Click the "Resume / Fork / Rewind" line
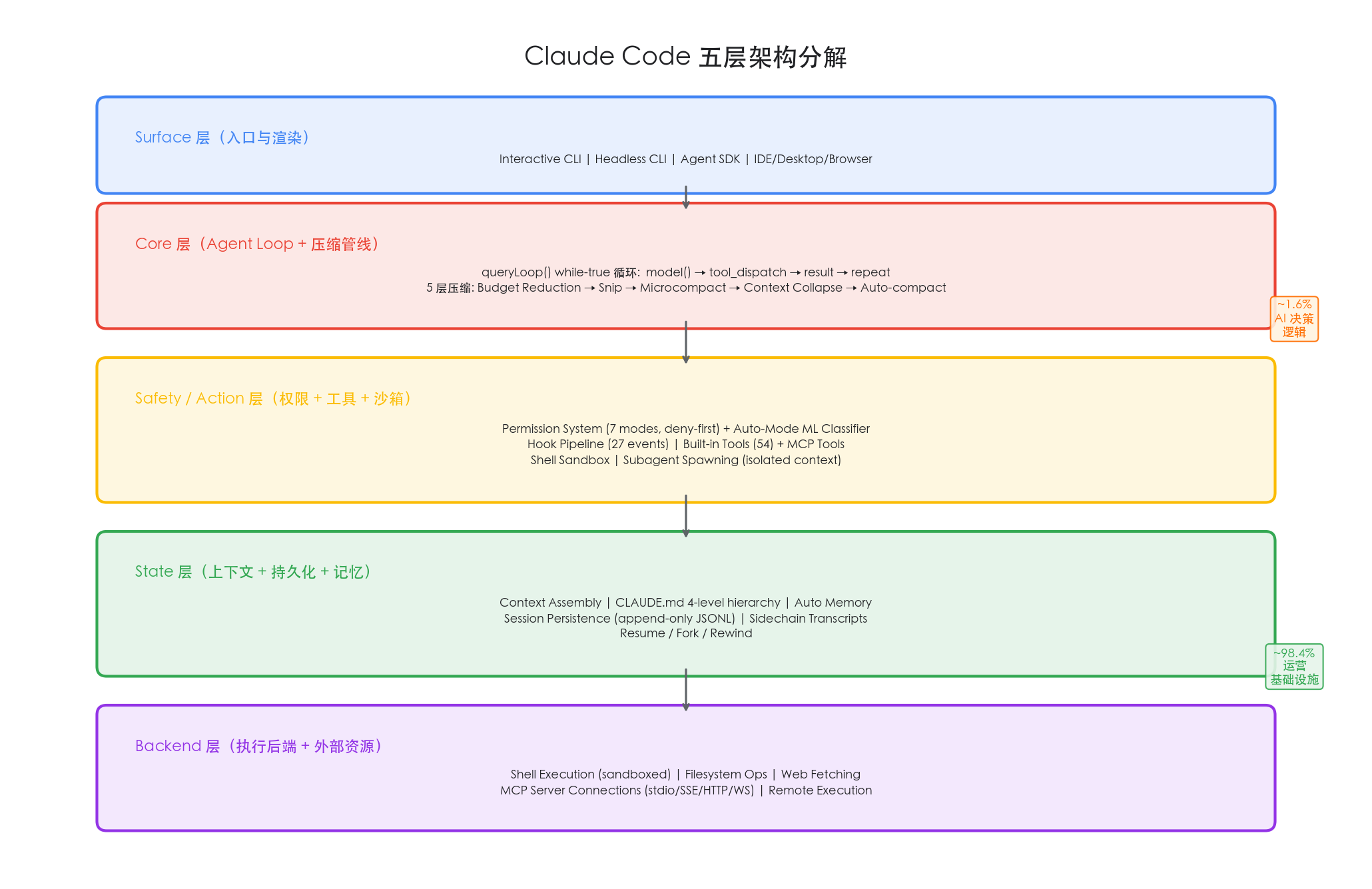 point(685,633)
